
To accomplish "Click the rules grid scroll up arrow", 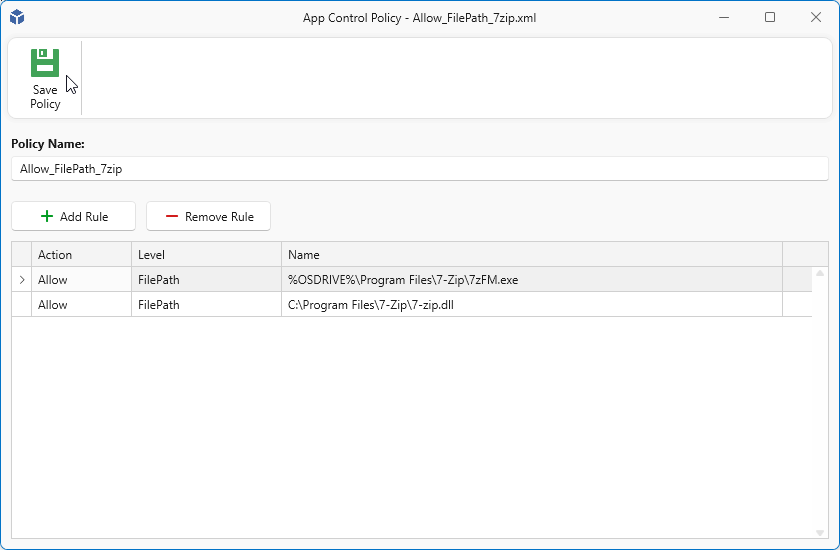I will pos(820,273).
